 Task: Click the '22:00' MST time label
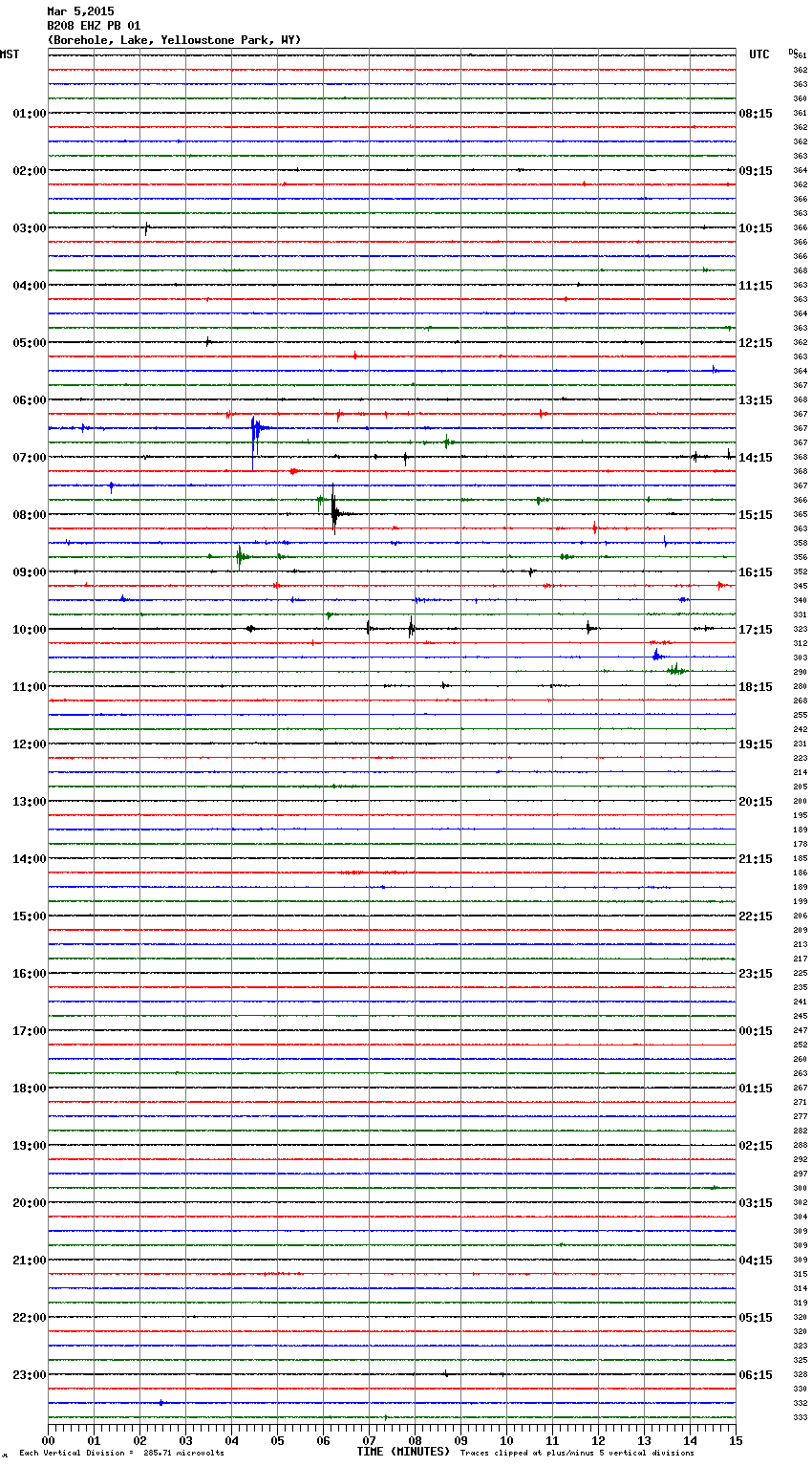(x=30, y=1318)
